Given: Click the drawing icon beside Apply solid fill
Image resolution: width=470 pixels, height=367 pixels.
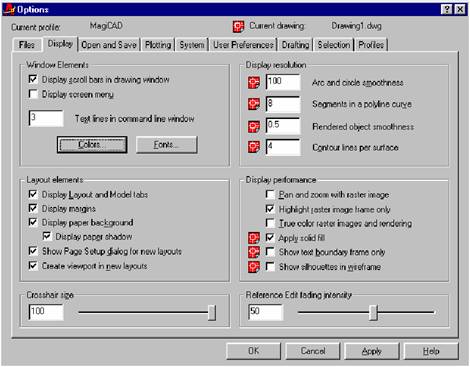Looking at the screenshot, I should pos(254,238).
